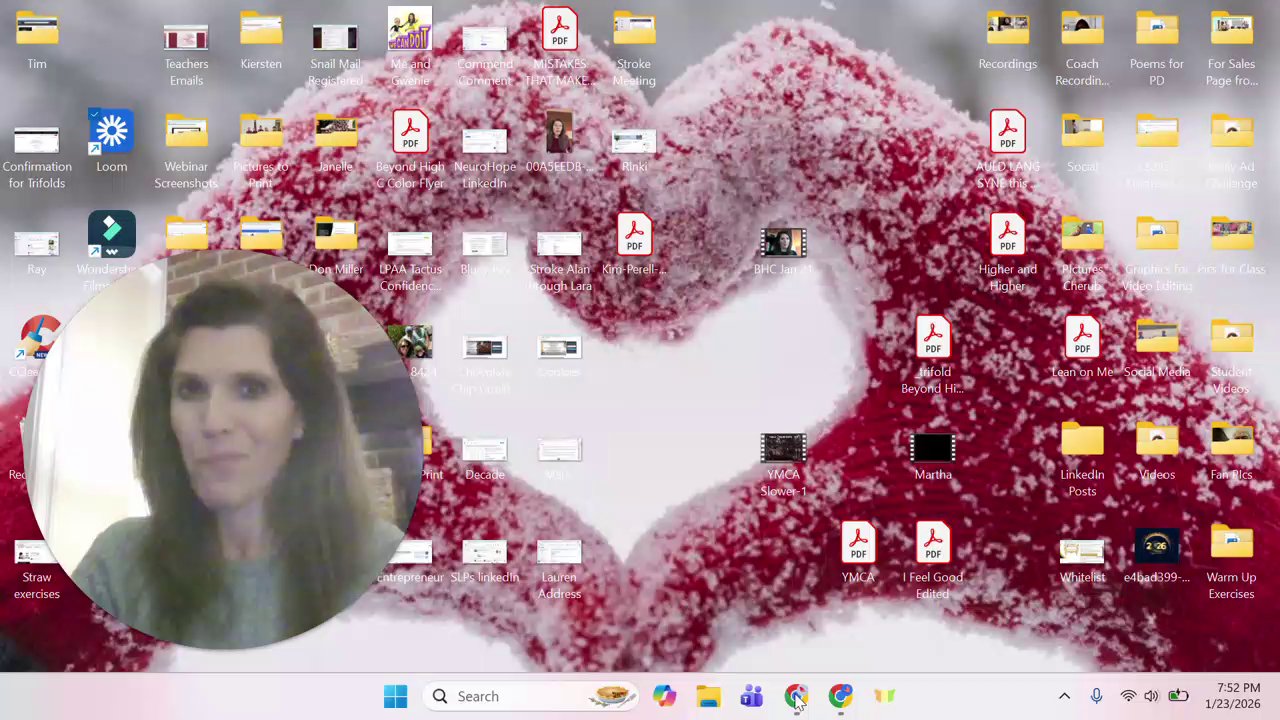The width and height of the screenshot is (1280, 720).
Task: Open the trifold Beyond Hi PDF
Action: coord(932,356)
